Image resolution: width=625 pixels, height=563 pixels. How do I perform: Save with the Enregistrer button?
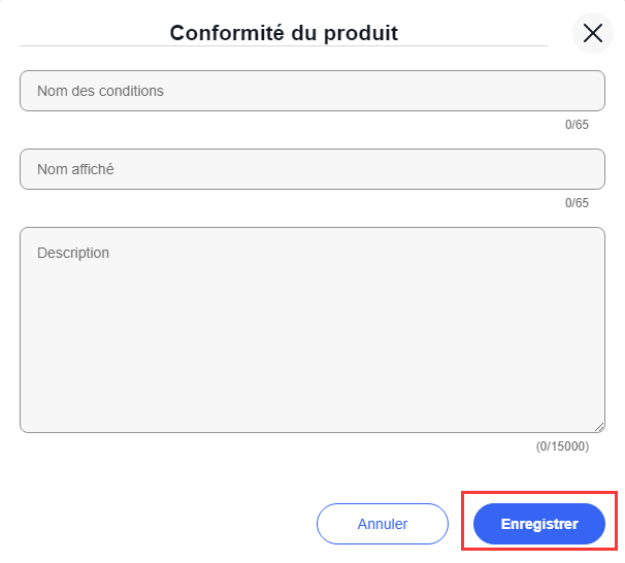[539, 524]
